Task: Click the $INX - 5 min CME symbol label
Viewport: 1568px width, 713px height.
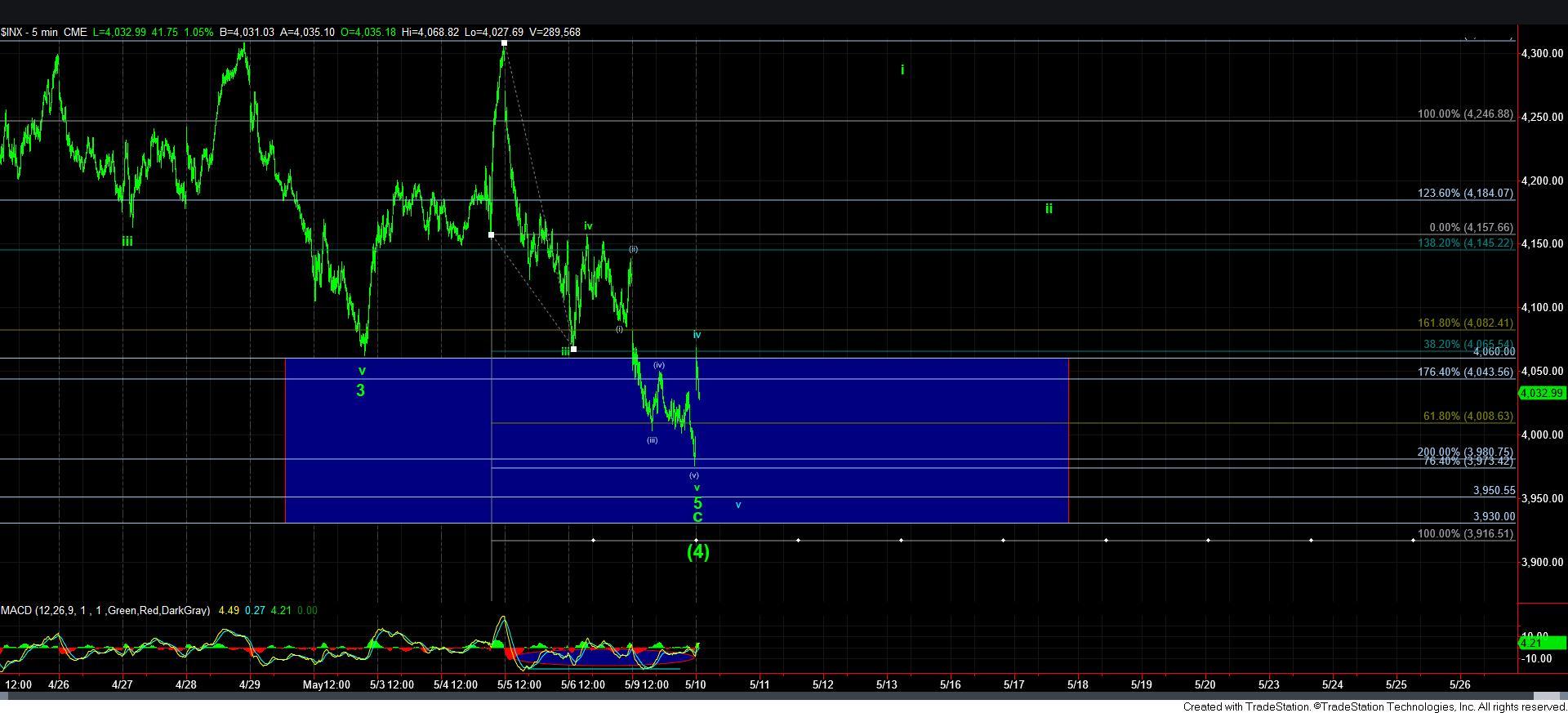Action: [43, 33]
